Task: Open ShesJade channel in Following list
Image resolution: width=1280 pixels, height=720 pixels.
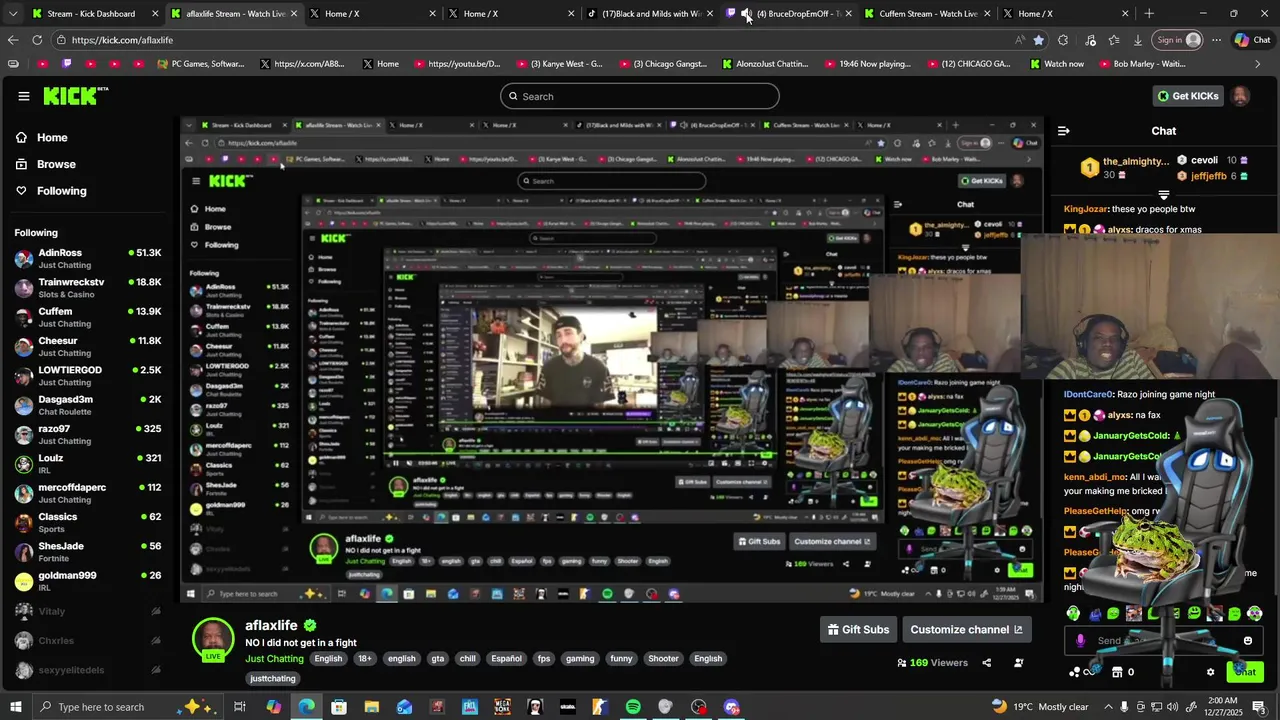Action: (x=88, y=551)
